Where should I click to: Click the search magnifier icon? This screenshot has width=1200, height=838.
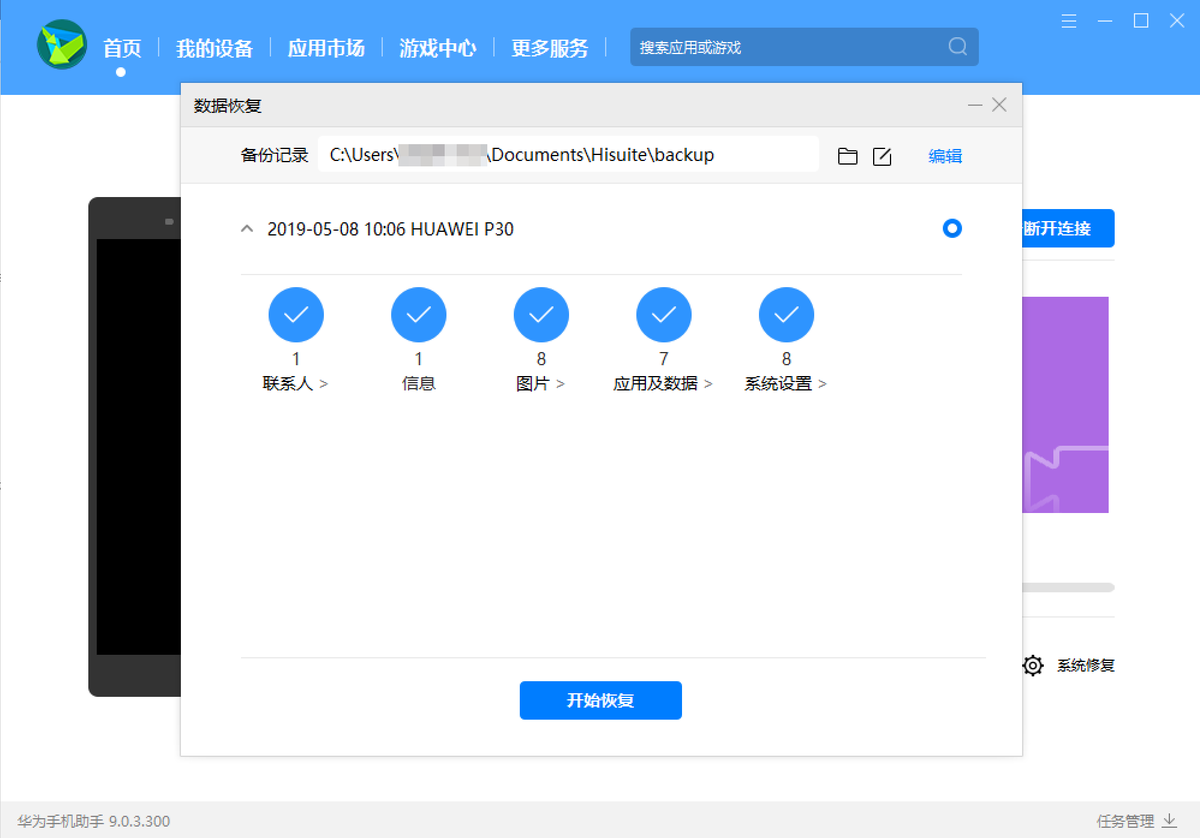tap(956, 47)
